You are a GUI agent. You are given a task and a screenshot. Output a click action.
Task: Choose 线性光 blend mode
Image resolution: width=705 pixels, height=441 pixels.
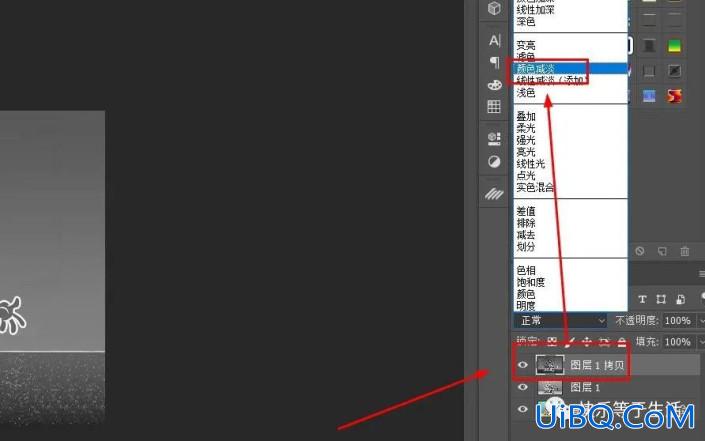click(x=570, y=164)
